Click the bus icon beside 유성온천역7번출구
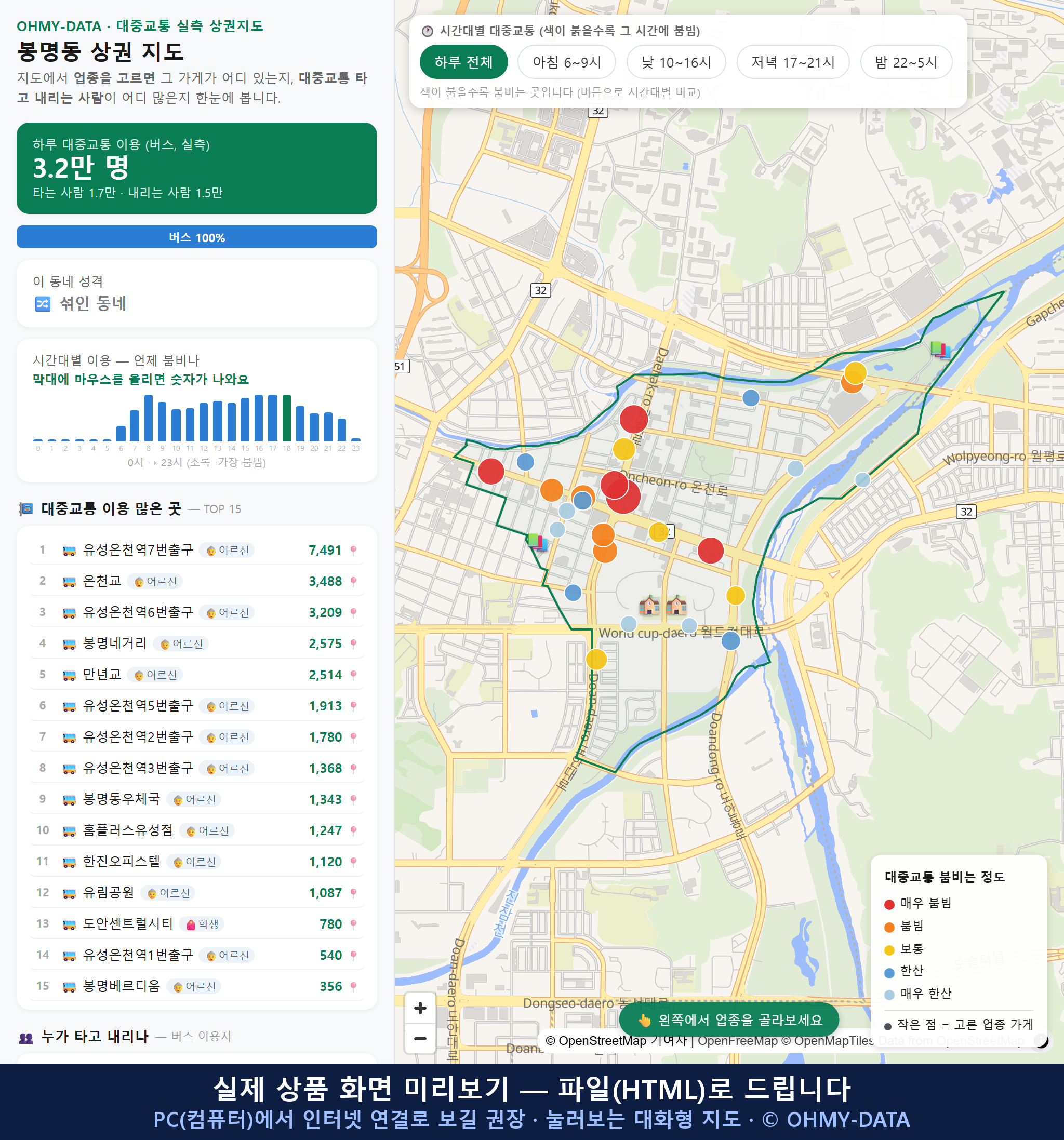The height and width of the screenshot is (1140, 1064). 69,551
